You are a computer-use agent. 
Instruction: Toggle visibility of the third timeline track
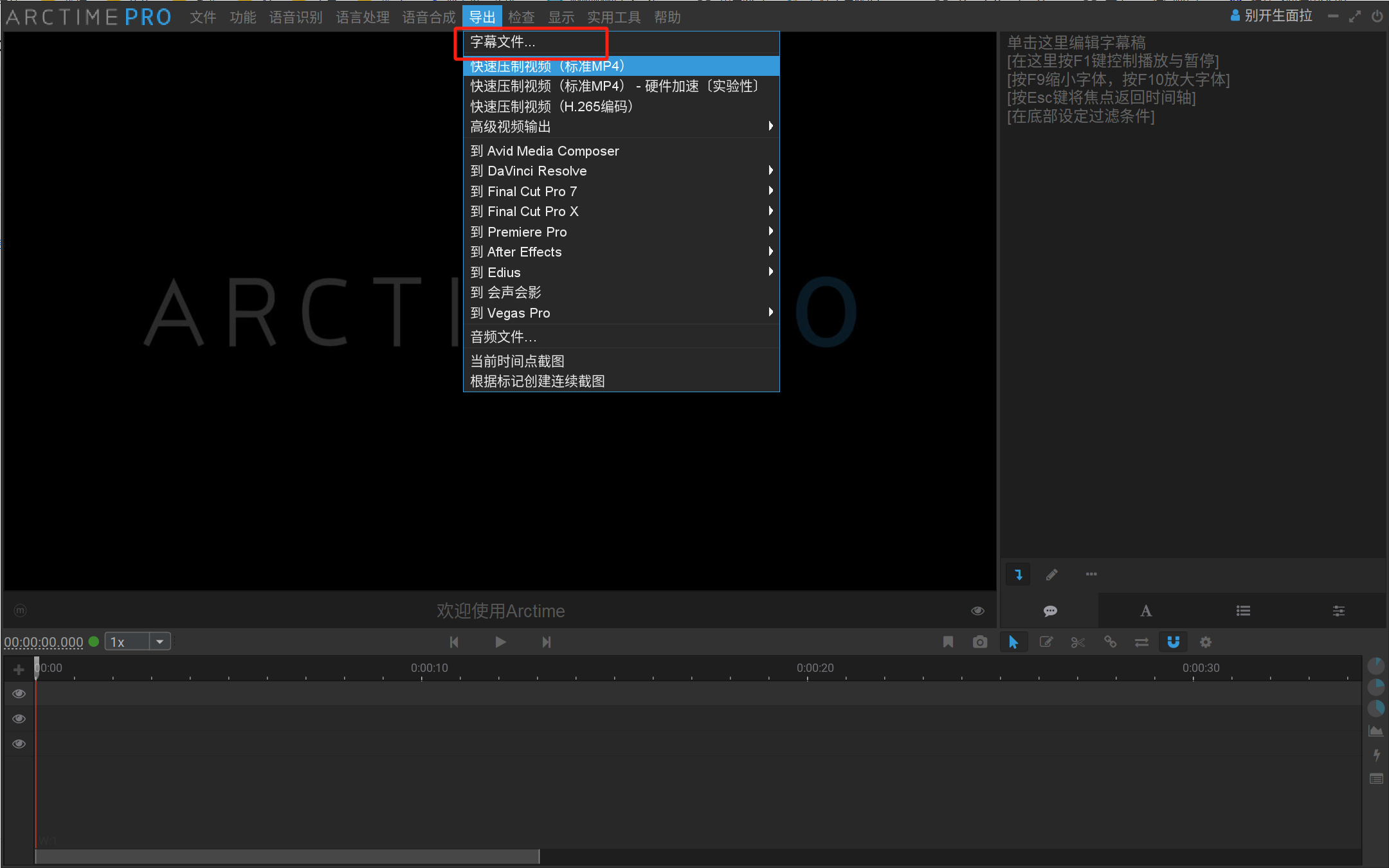click(19, 744)
